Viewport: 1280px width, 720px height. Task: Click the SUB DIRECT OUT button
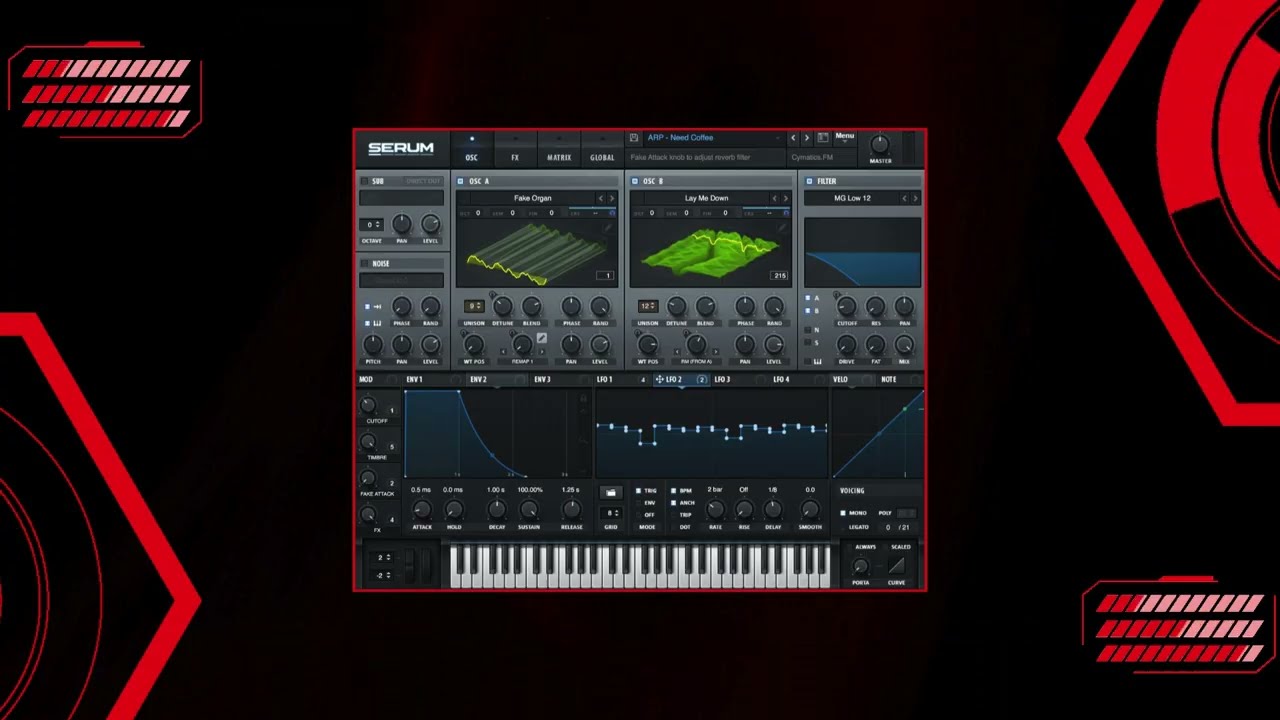tap(423, 181)
